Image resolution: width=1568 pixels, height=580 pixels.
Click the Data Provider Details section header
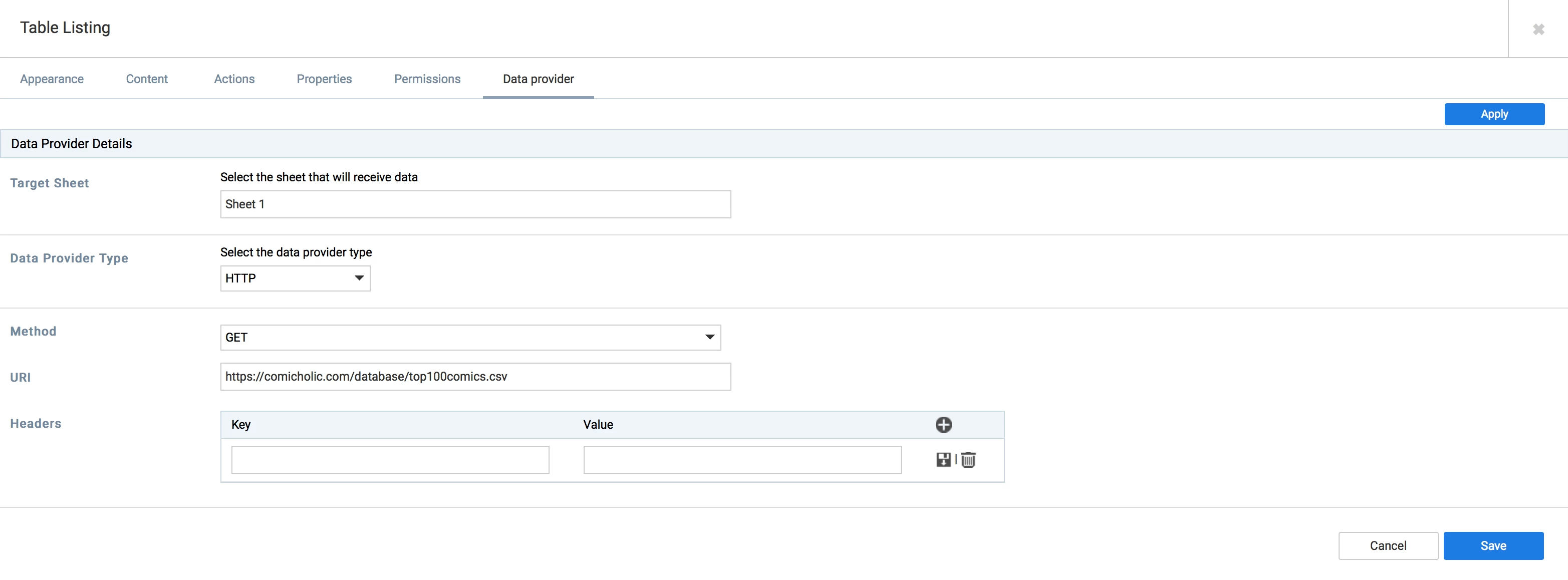click(72, 144)
